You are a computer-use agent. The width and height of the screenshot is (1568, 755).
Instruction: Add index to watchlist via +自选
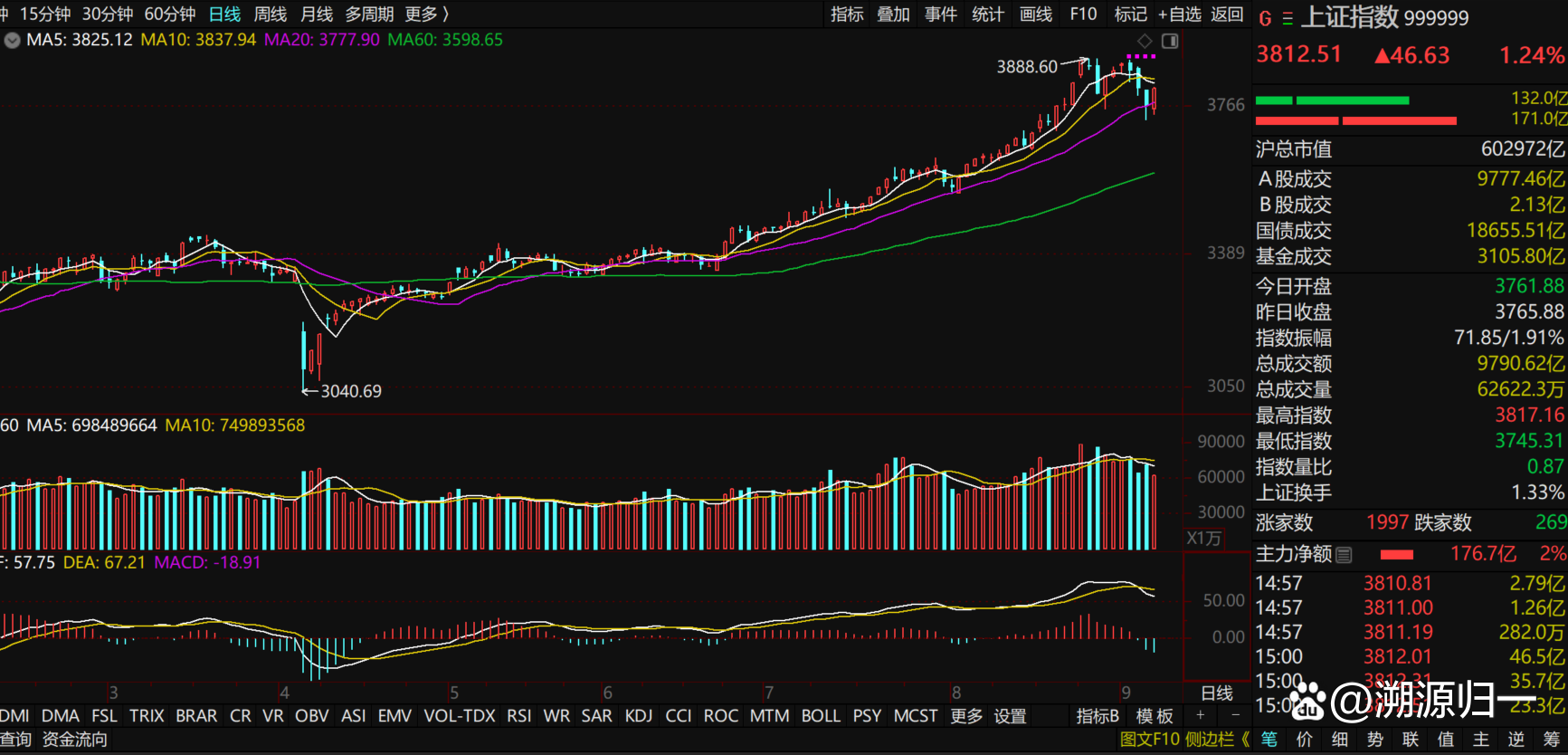(x=1180, y=14)
